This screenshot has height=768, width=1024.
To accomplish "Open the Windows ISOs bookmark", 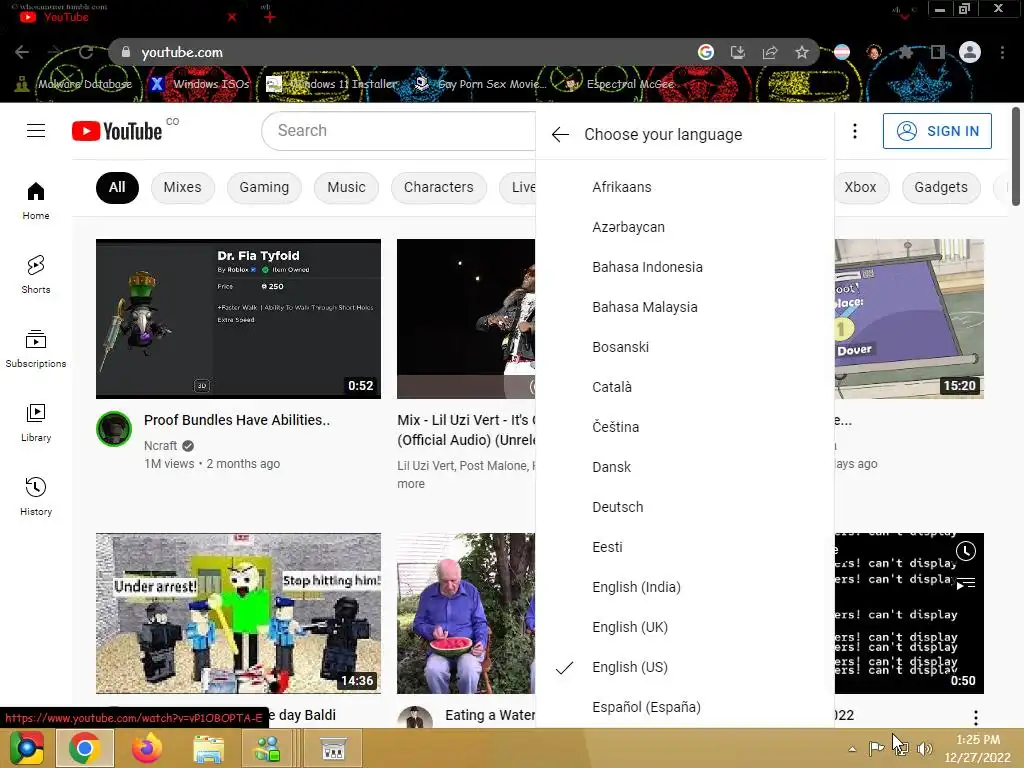I will pos(200,84).
